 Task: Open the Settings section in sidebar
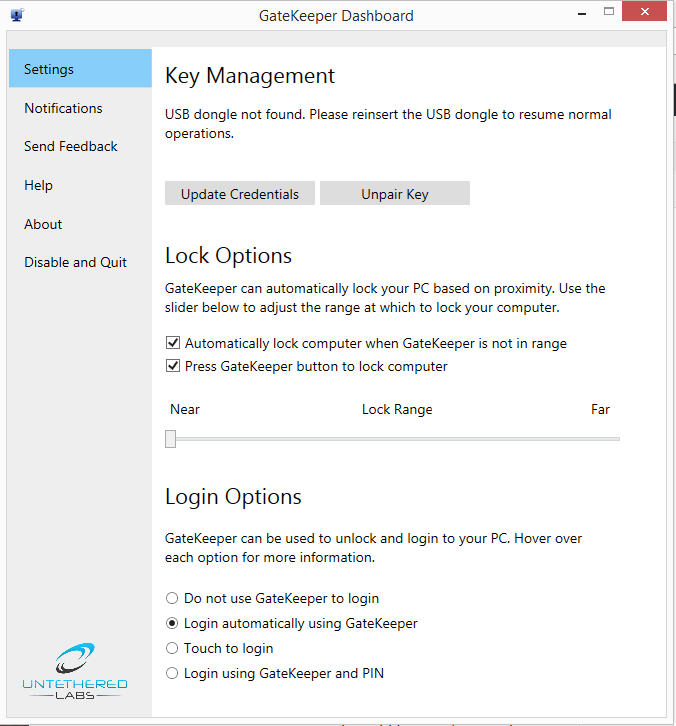coord(80,69)
